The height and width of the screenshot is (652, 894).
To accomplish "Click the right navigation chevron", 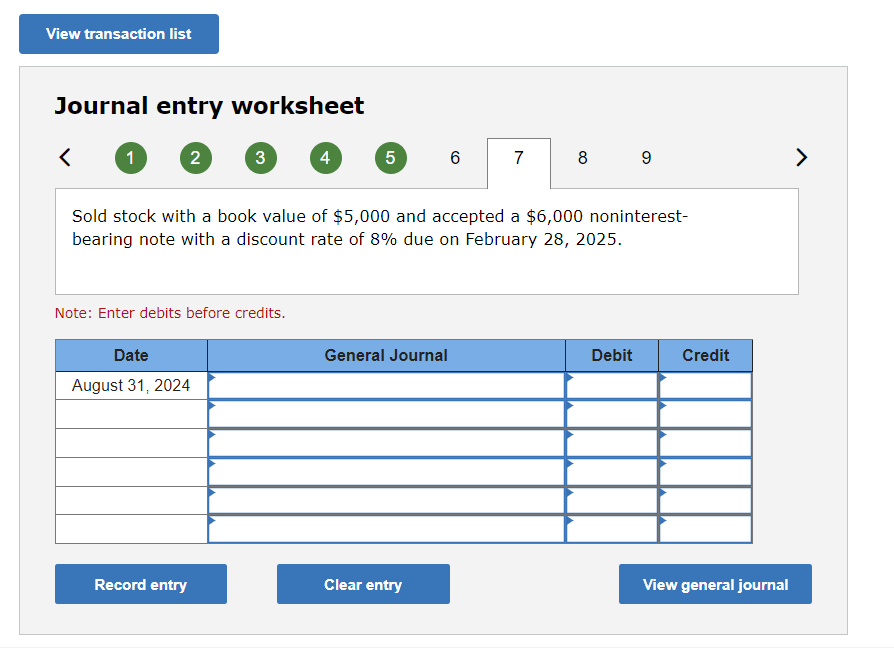I will click(800, 157).
